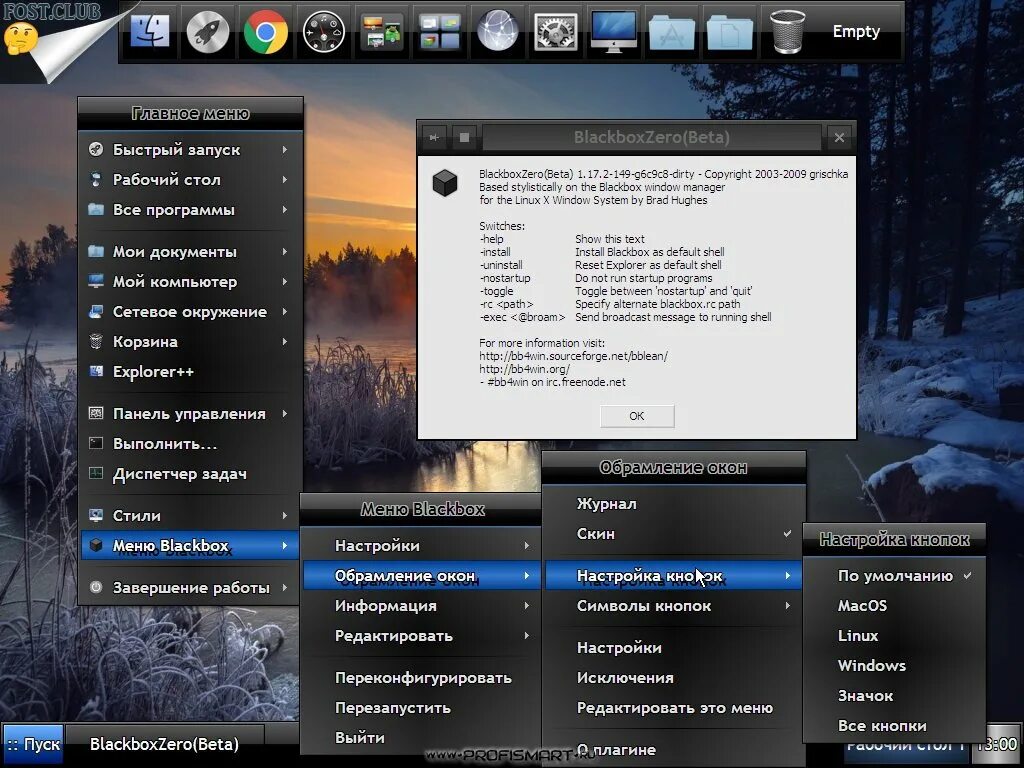1024x768 pixels.
Task: Click the Empty label beside the trash
Action: 856,31
